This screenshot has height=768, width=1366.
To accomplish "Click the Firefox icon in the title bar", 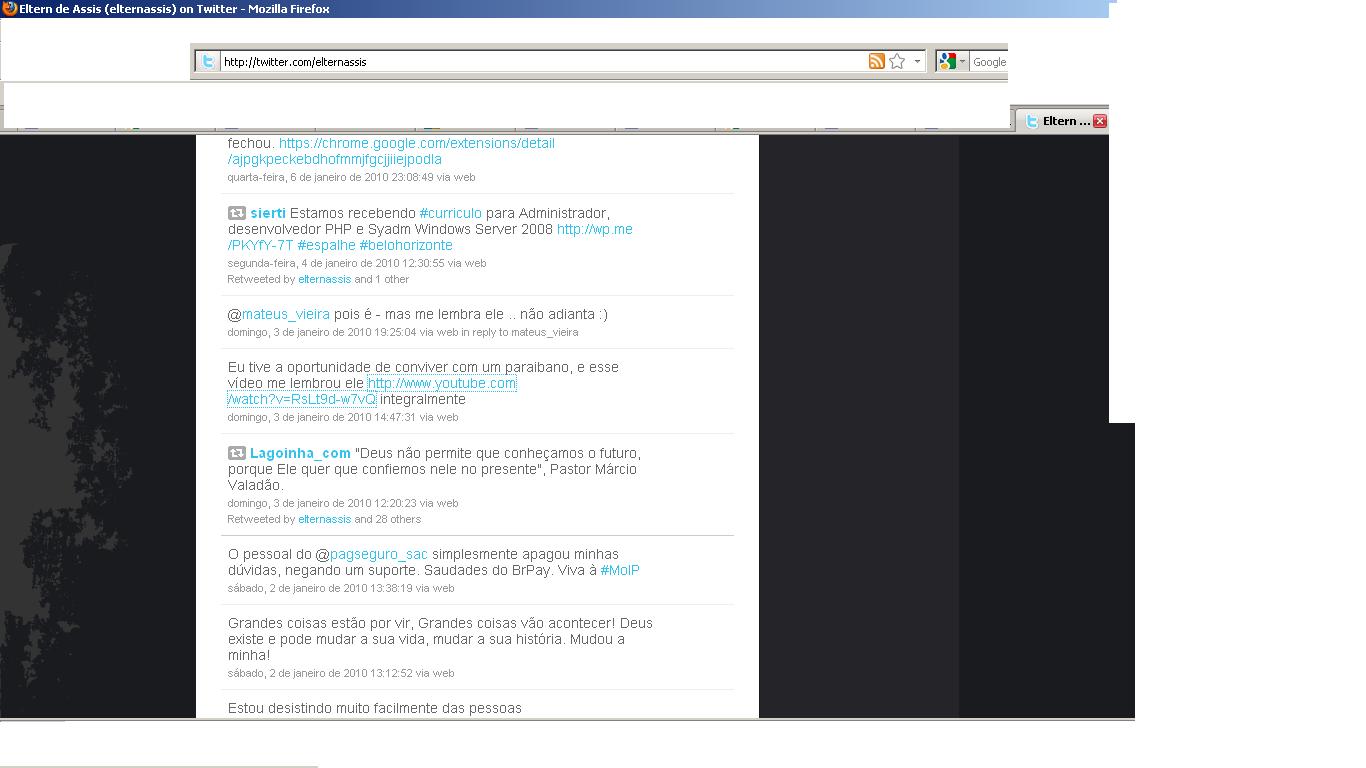I will (9, 9).
